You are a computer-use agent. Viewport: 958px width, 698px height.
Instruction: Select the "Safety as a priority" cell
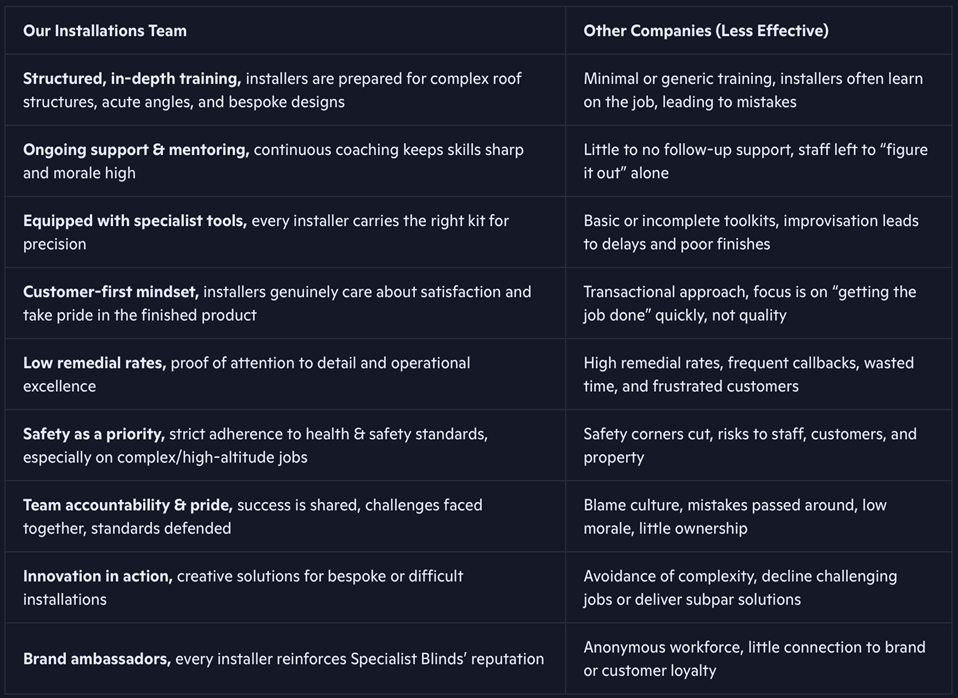255,445
